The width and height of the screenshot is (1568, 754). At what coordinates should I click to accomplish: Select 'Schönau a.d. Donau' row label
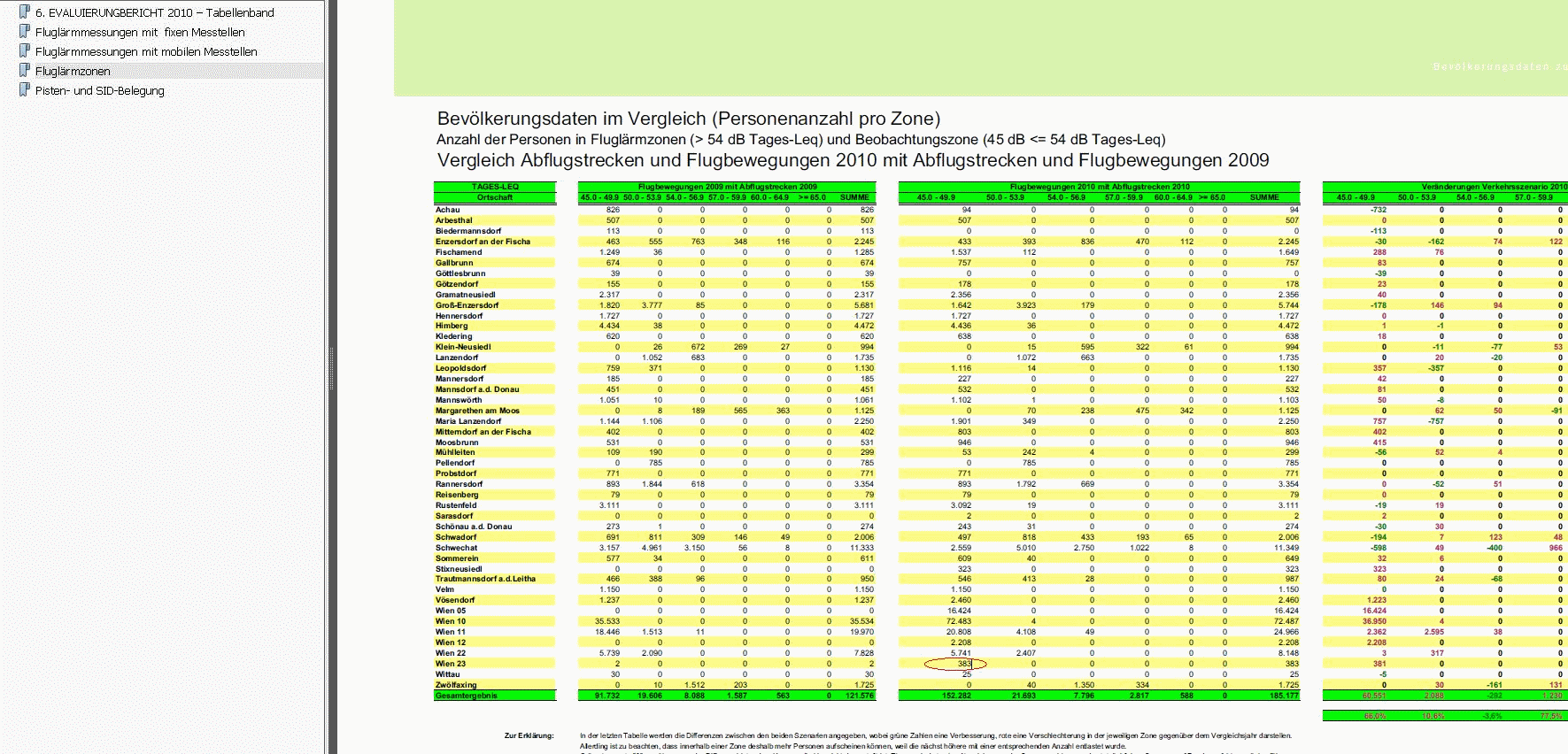[474, 527]
